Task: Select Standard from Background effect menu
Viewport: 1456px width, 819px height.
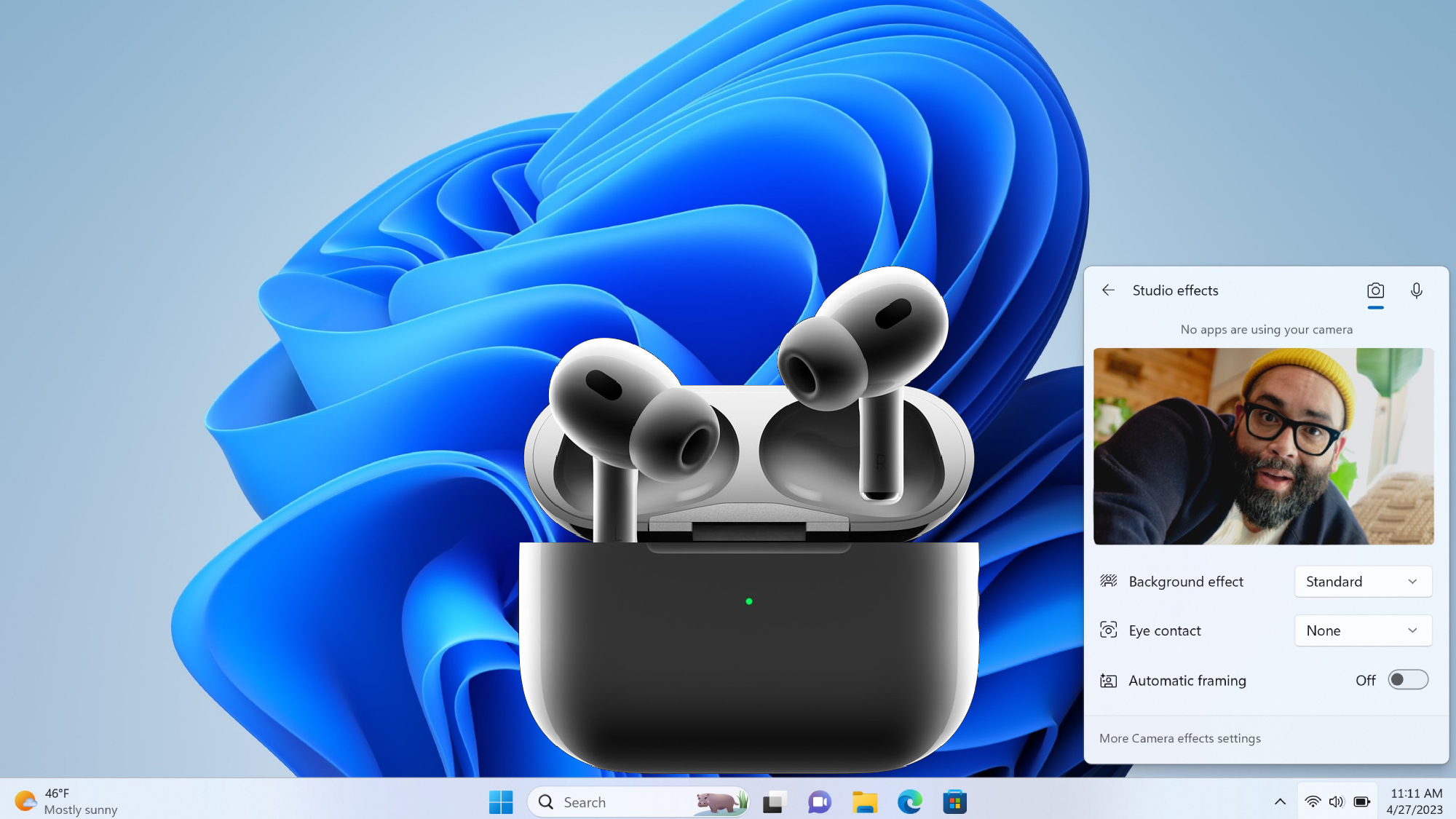Action: pos(1362,581)
